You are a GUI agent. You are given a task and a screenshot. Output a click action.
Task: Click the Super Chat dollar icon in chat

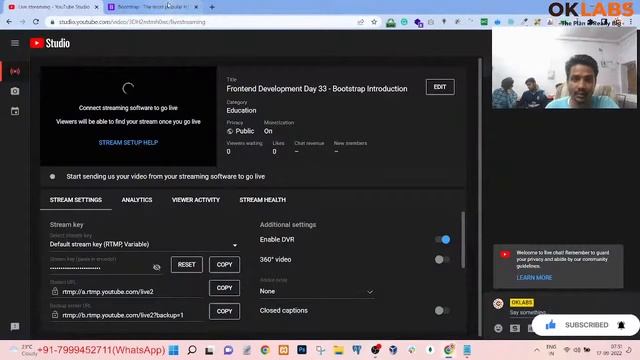(x=515, y=328)
